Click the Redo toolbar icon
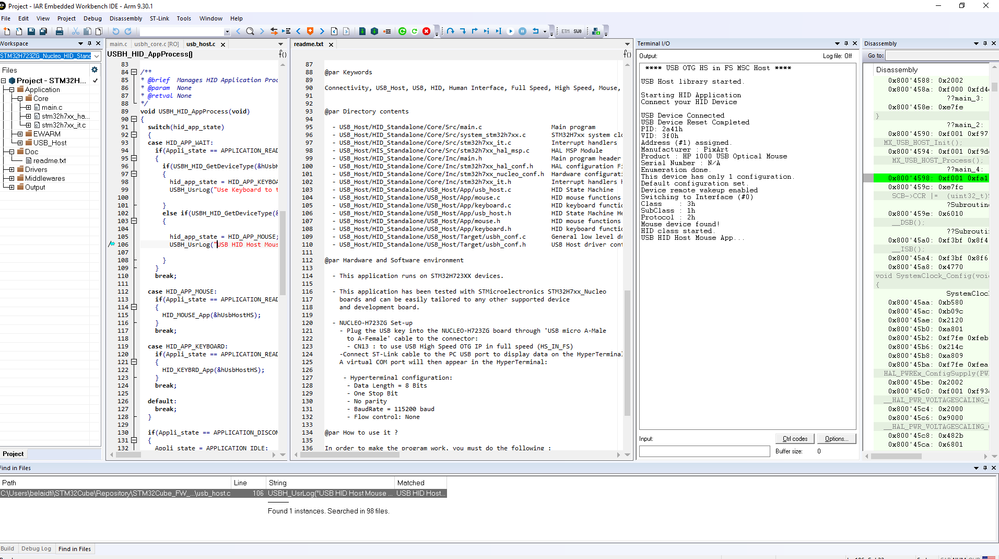 [127, 31]
